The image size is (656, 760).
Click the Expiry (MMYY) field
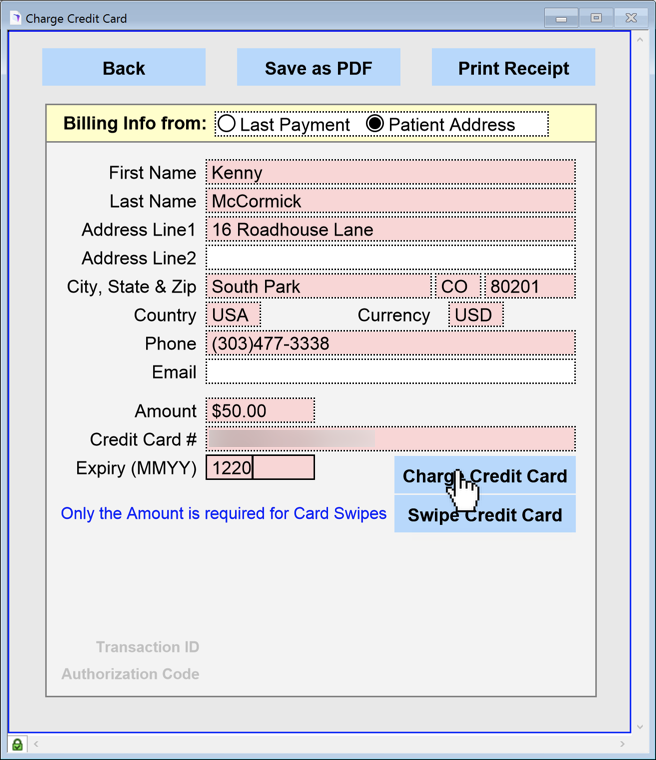[x=260, y=468]
